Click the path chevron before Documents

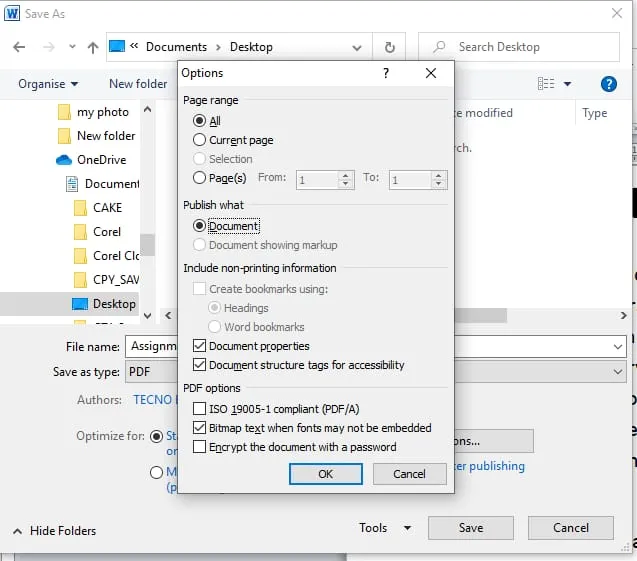click(134, 45)
